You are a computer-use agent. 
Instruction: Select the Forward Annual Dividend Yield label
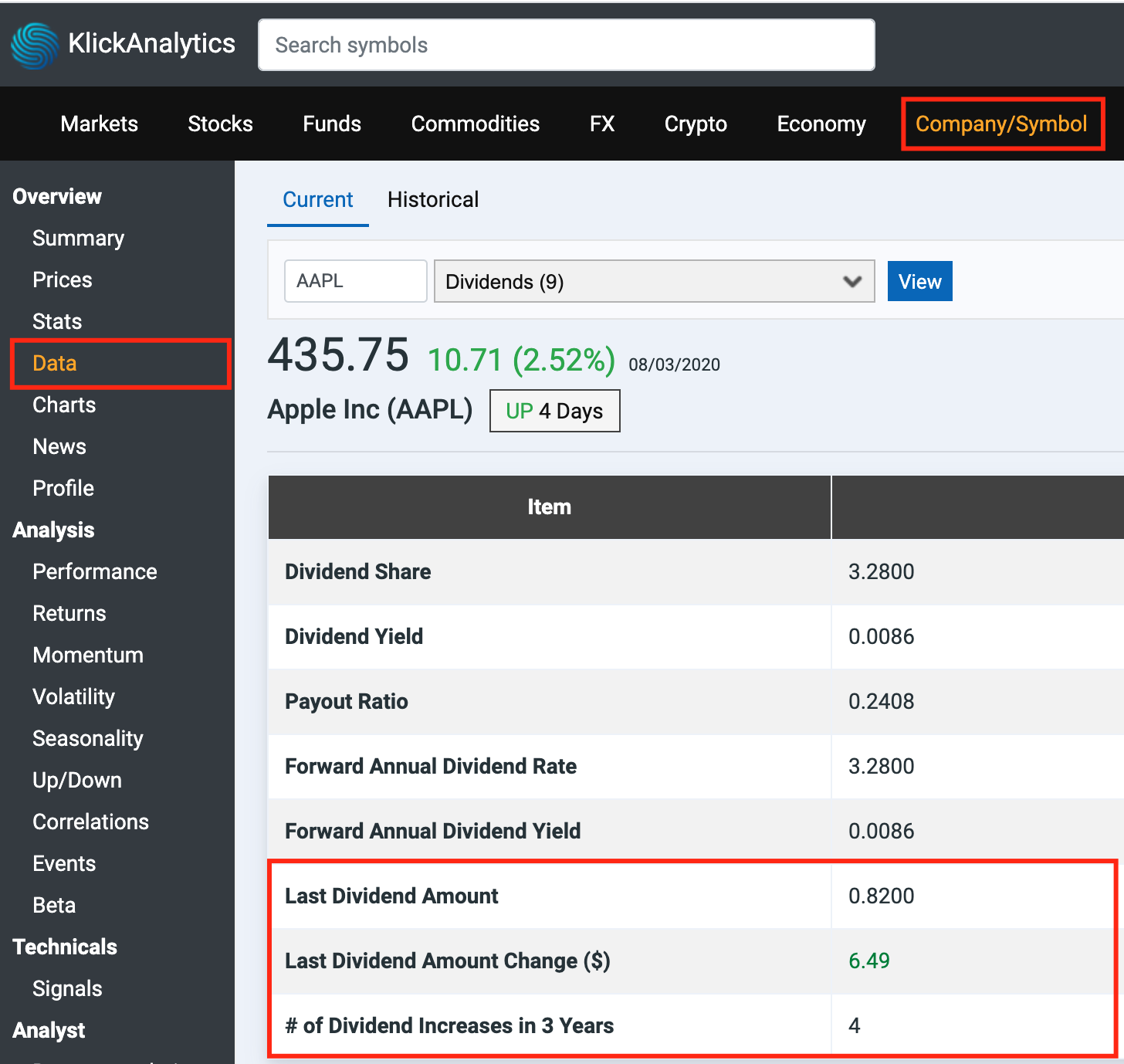click(x=433, y=831)
